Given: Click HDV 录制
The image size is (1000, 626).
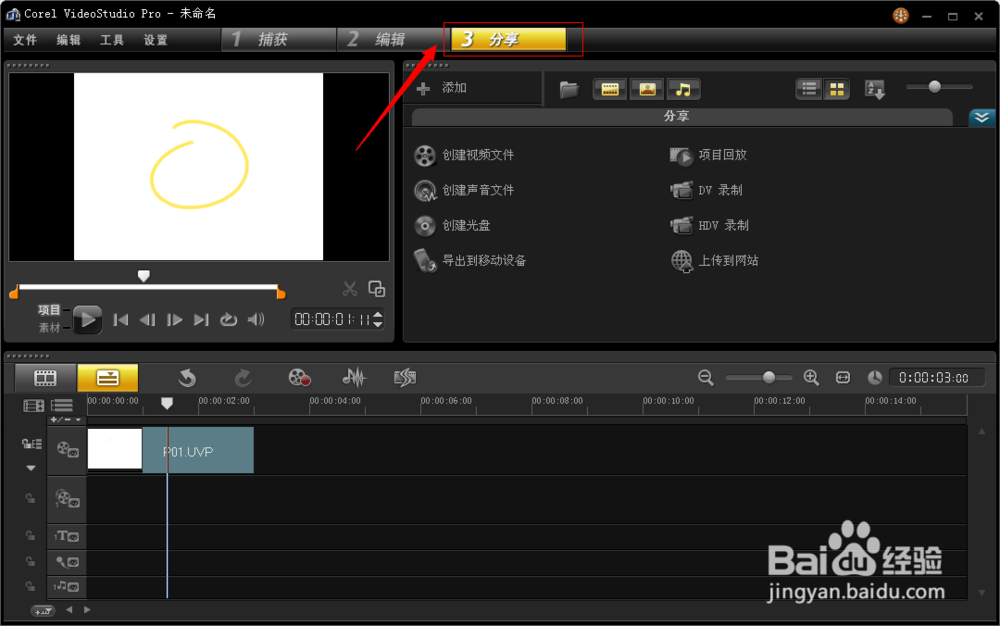Looking at the screenshot, I should pos(709,225).
